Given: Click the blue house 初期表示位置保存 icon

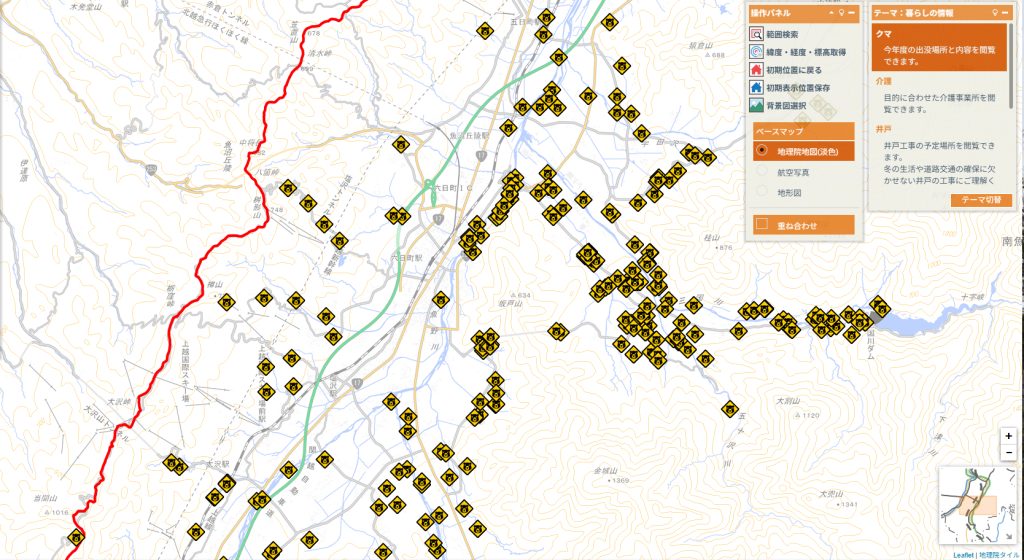Looking at the screenshot, I should 758,88.
